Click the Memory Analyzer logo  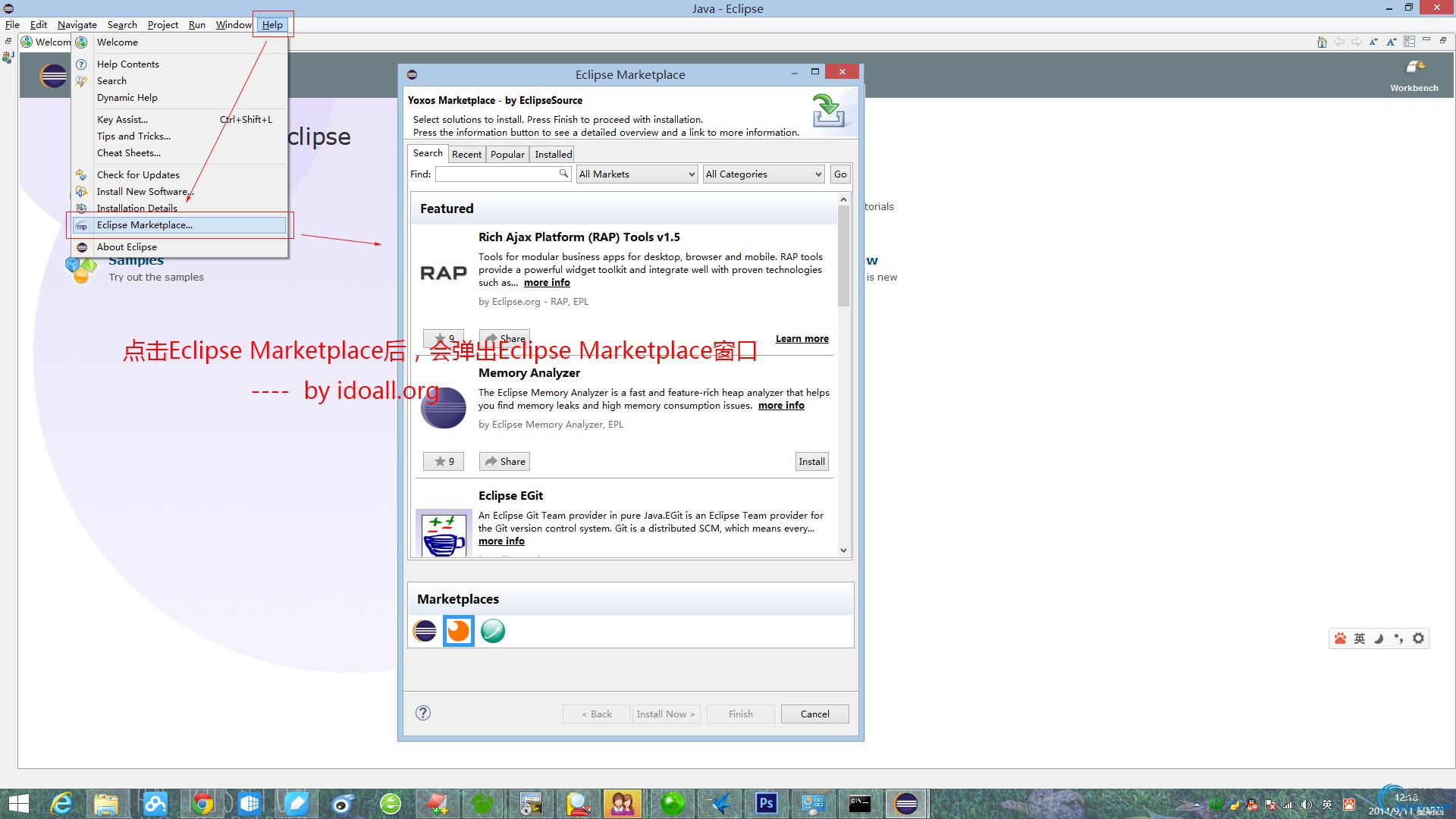click(444, 407)
